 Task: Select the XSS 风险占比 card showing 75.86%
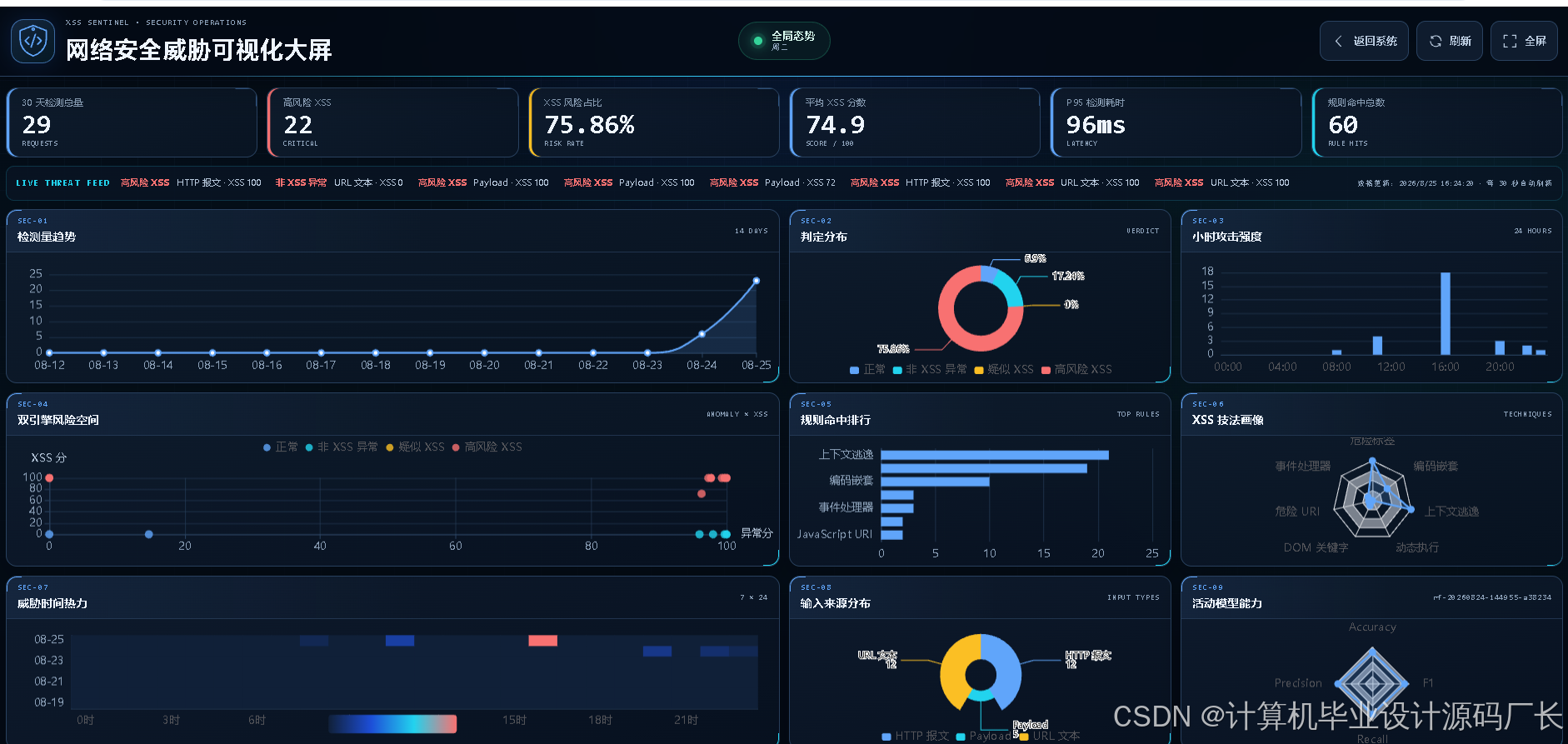654,122
